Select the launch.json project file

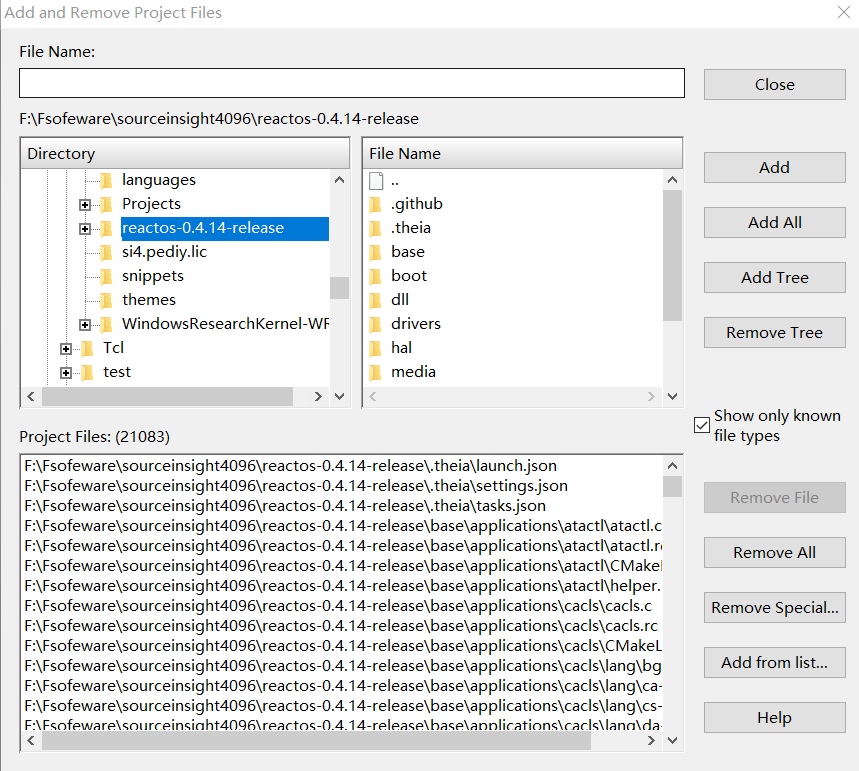(290, 466)
